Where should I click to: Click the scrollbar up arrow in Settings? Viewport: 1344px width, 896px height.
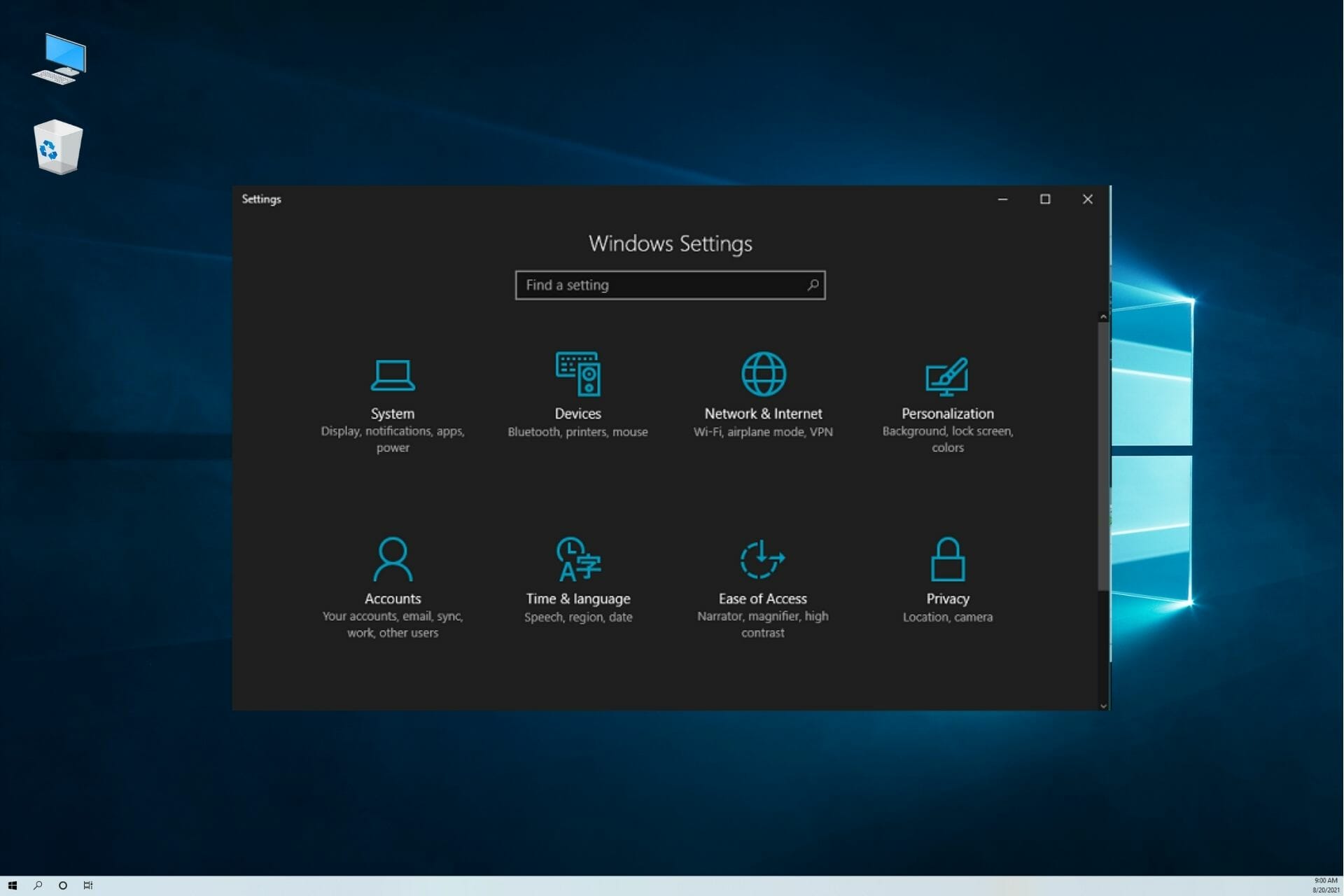click(x=1103, y=317)
